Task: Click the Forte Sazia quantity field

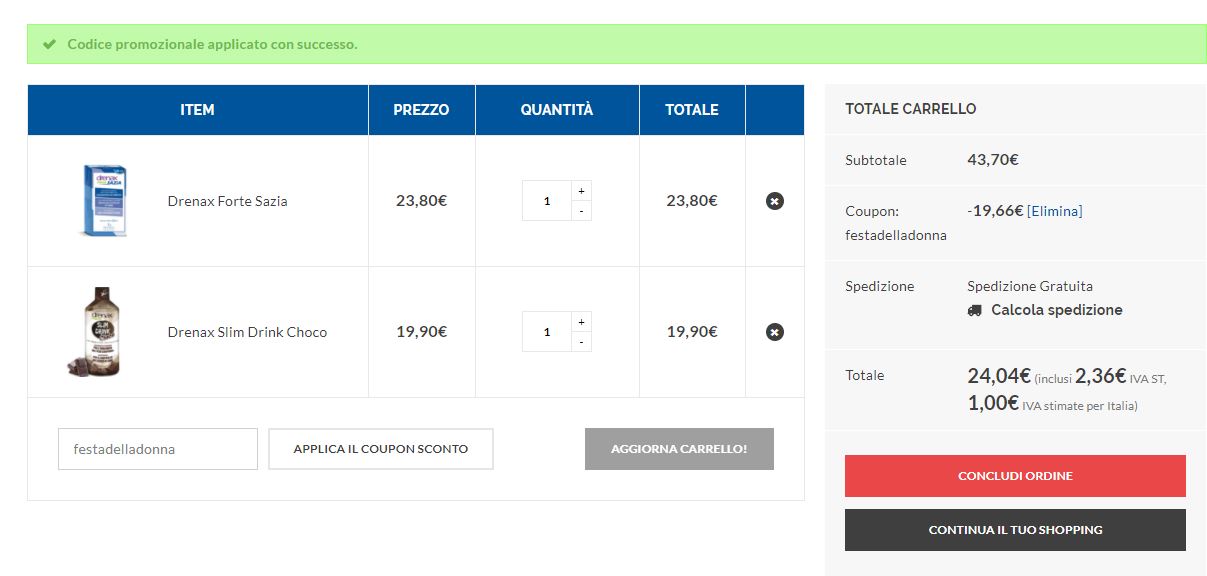Action: click(x=546, y=201)
